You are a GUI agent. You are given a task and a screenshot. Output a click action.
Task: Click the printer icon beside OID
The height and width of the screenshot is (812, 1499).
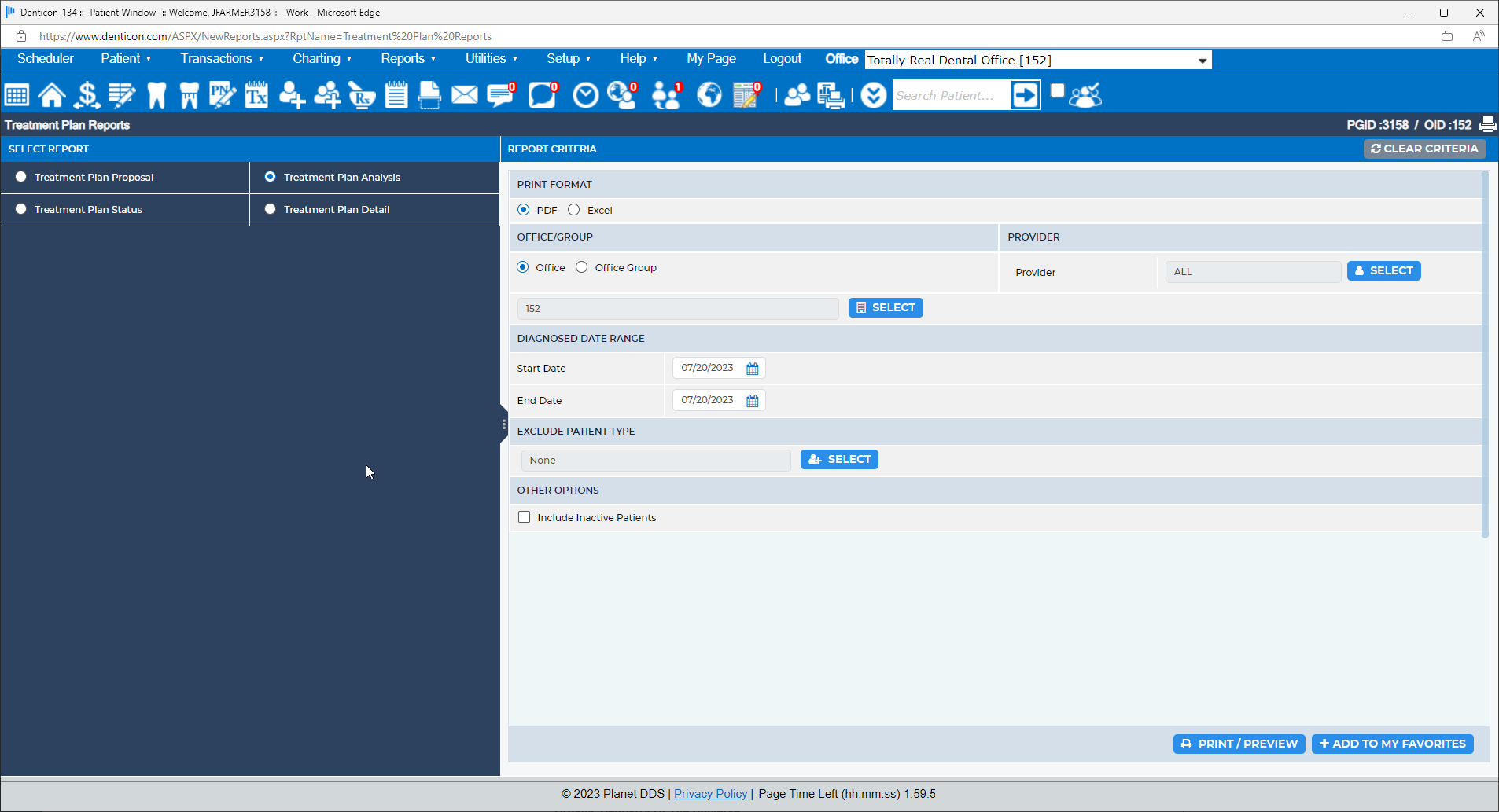click(x=1487, y=125)
